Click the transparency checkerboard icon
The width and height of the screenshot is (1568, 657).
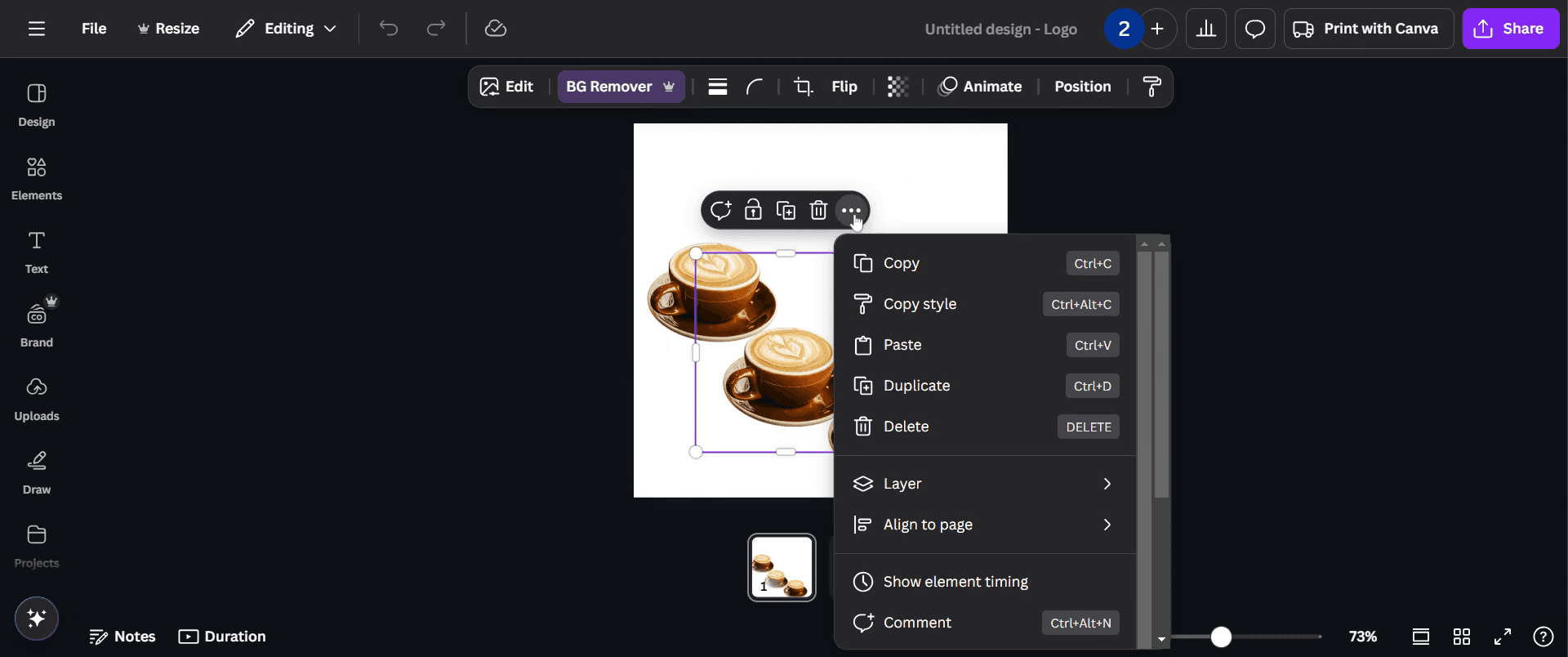[x=898, y=87]
